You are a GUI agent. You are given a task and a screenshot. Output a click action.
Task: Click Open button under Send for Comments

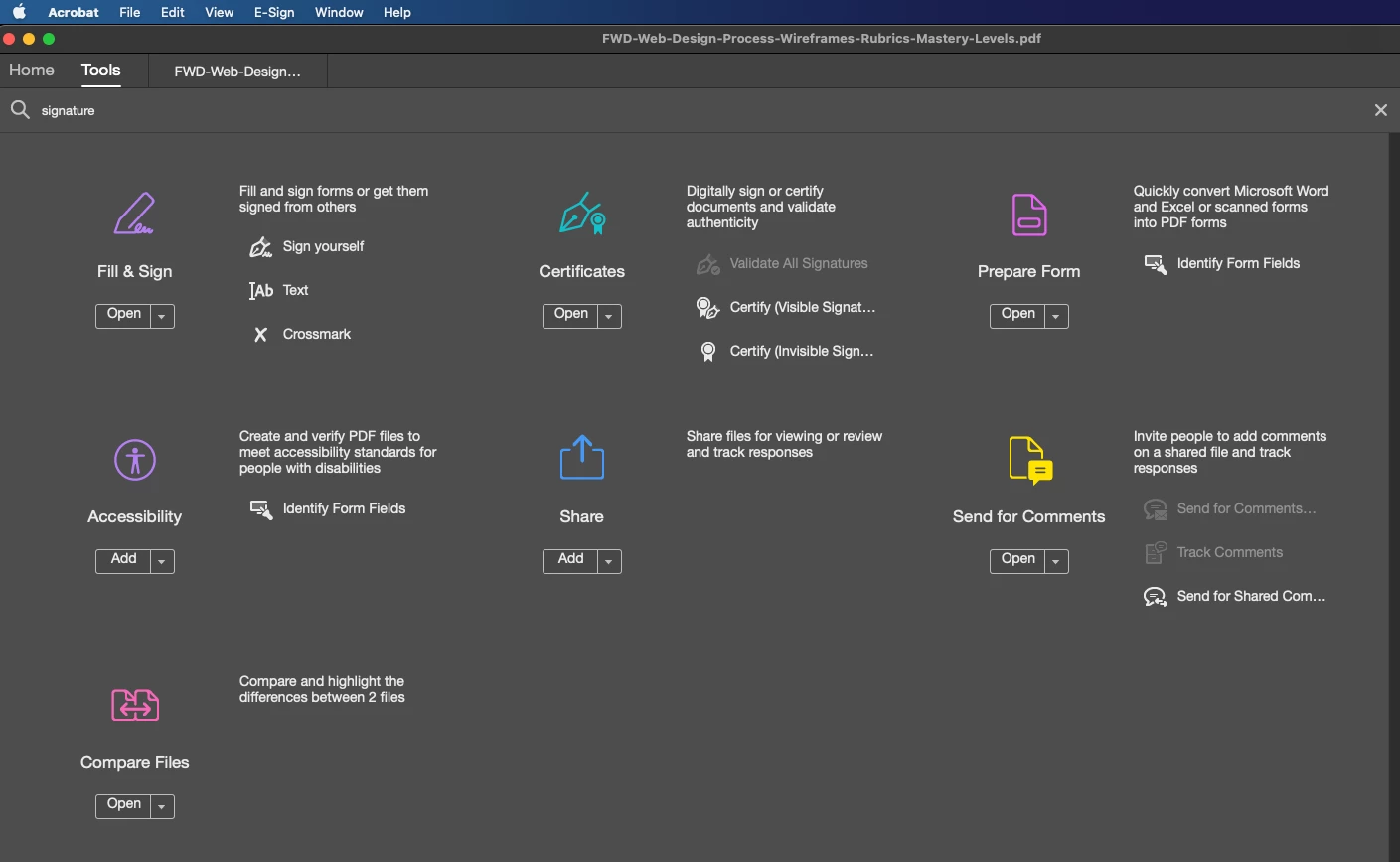[1018, 560]
